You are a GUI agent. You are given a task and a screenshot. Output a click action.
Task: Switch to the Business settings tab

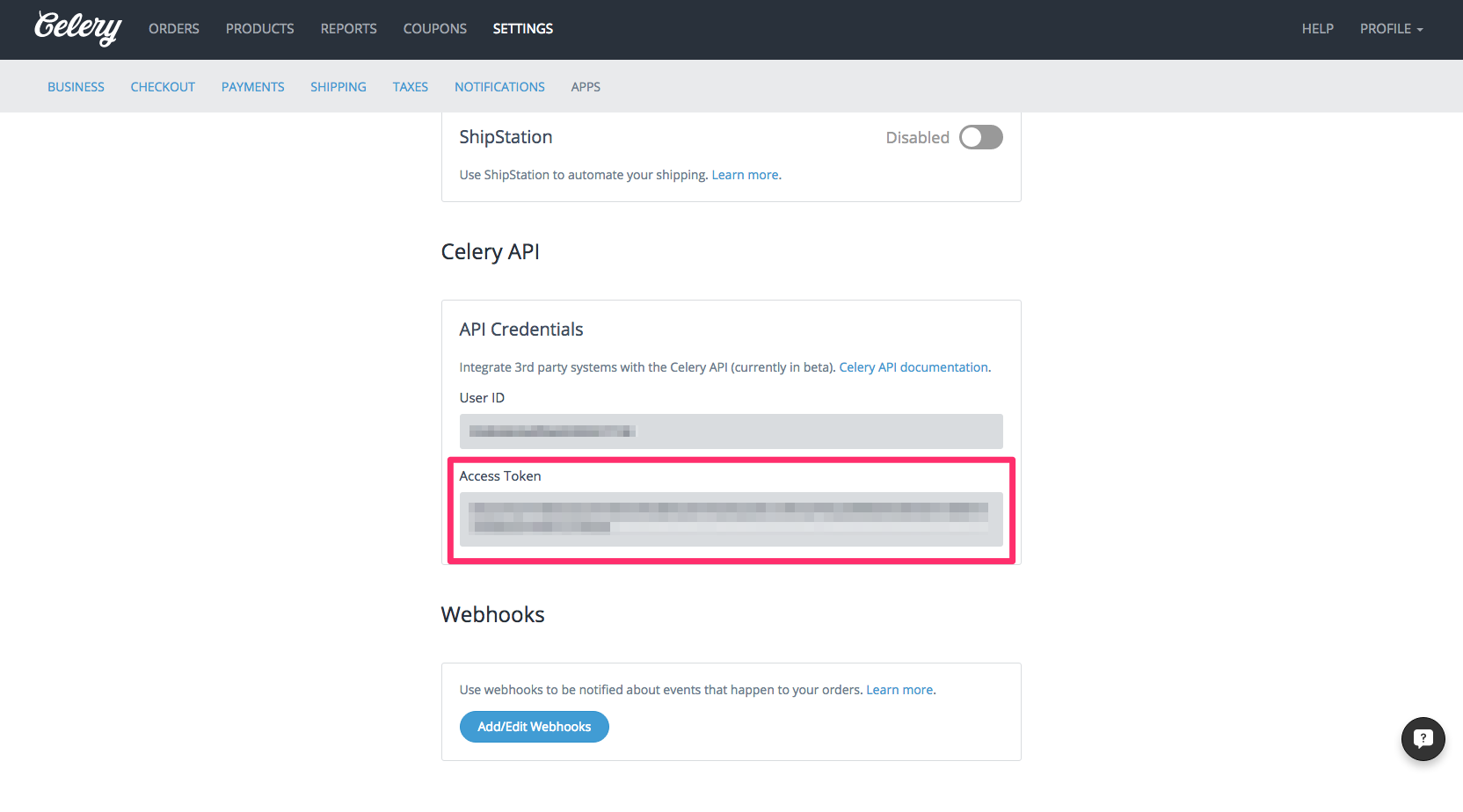pos(76,87)
